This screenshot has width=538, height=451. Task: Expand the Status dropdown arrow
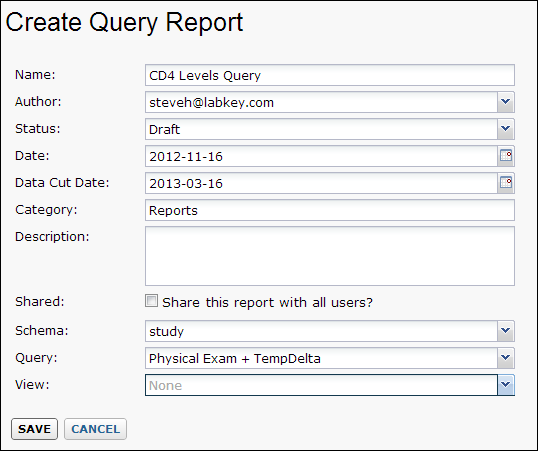point(506,129)
